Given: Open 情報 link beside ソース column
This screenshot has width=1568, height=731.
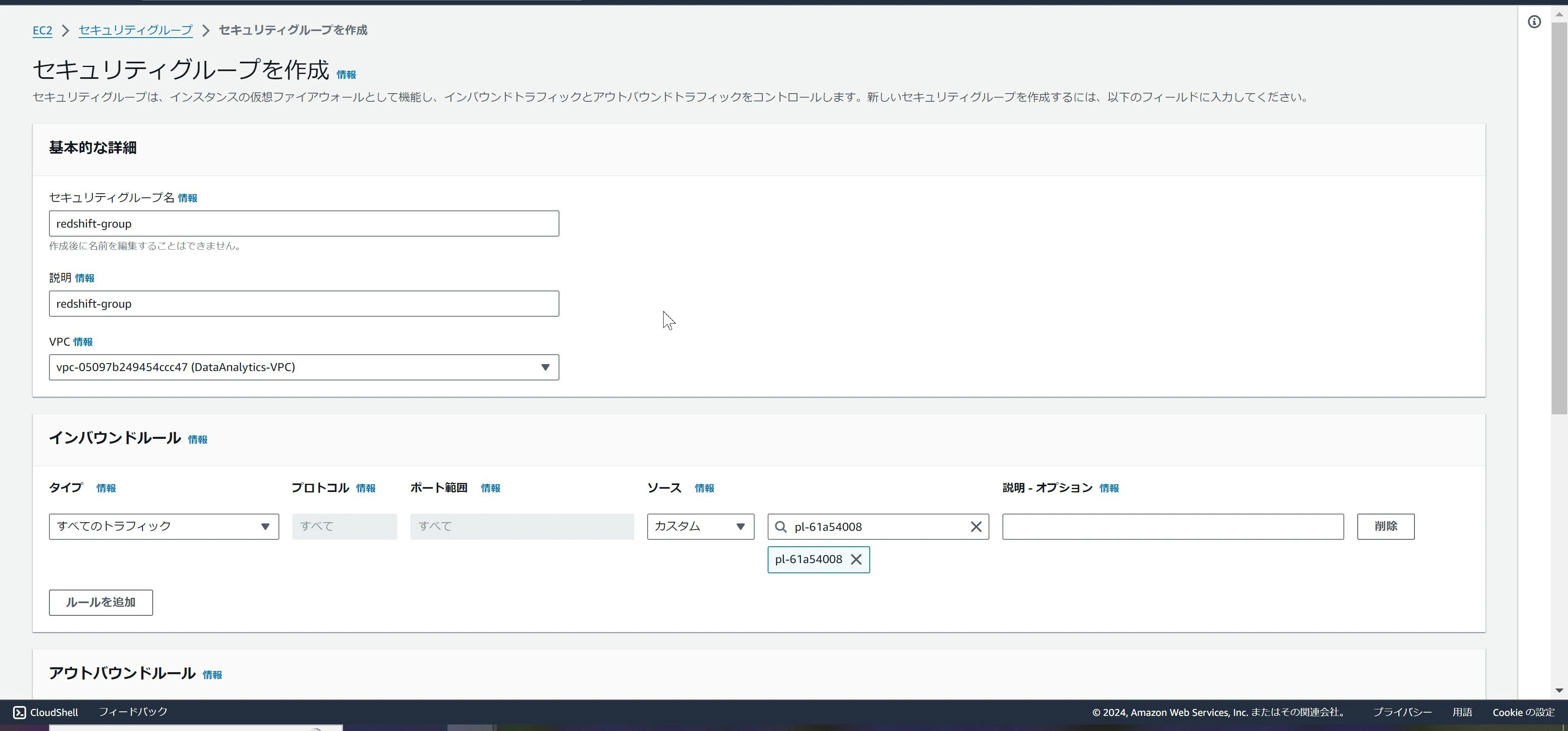Looking at the screenshot, I should click(x=704, y=488).
